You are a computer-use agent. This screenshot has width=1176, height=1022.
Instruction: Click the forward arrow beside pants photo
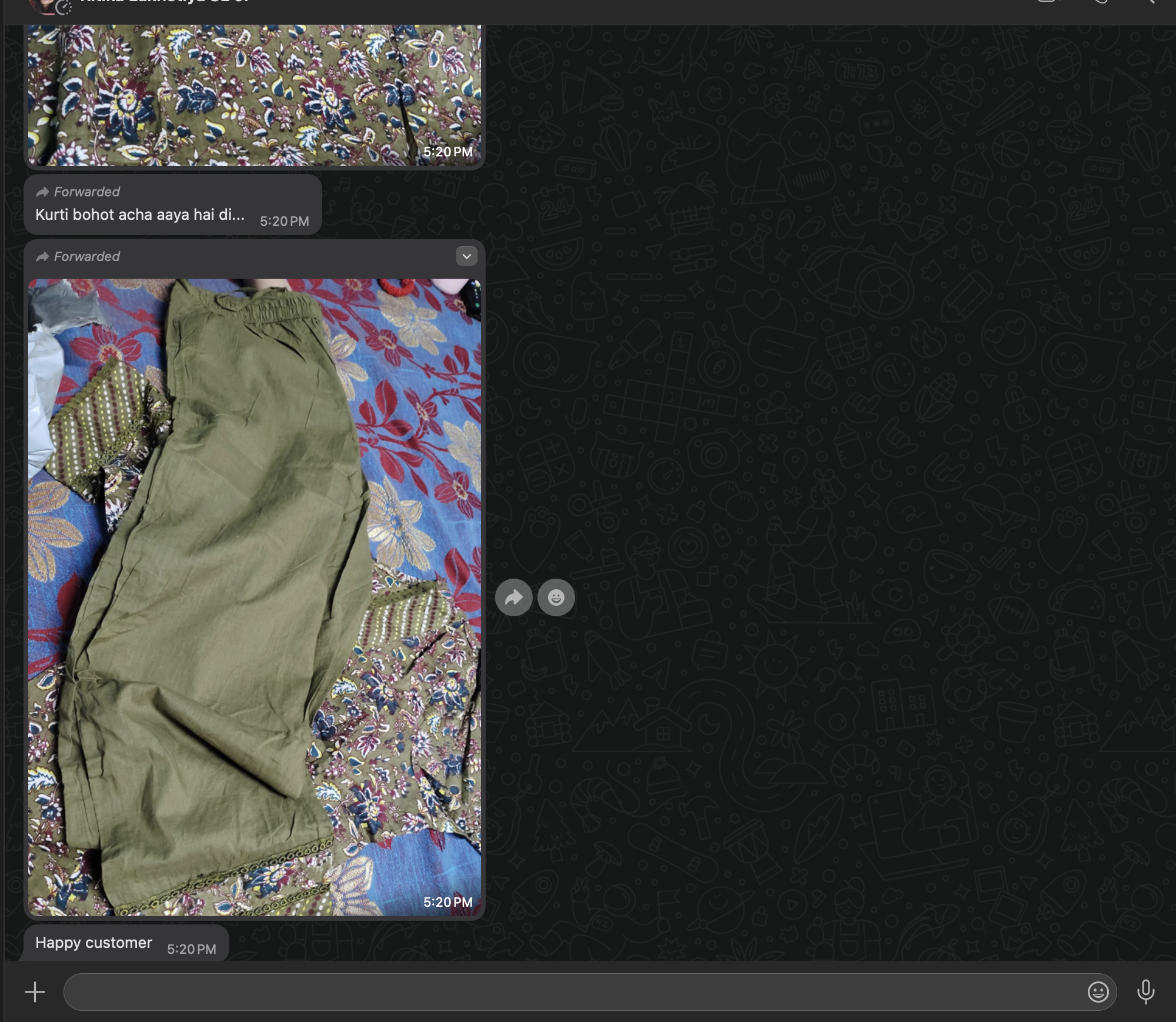coord(513,597)
